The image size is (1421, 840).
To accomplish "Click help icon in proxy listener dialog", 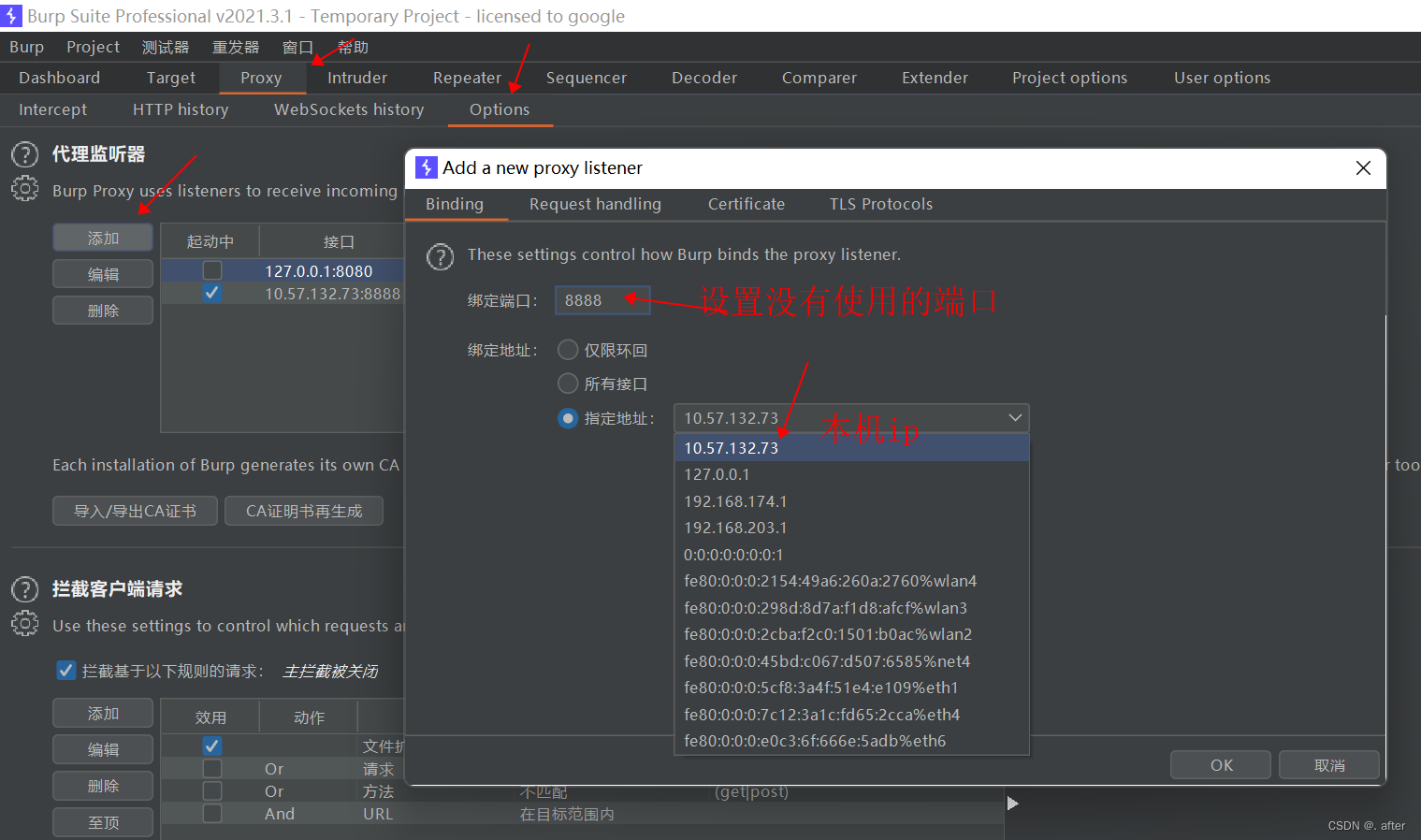I will tap(441, 255).
